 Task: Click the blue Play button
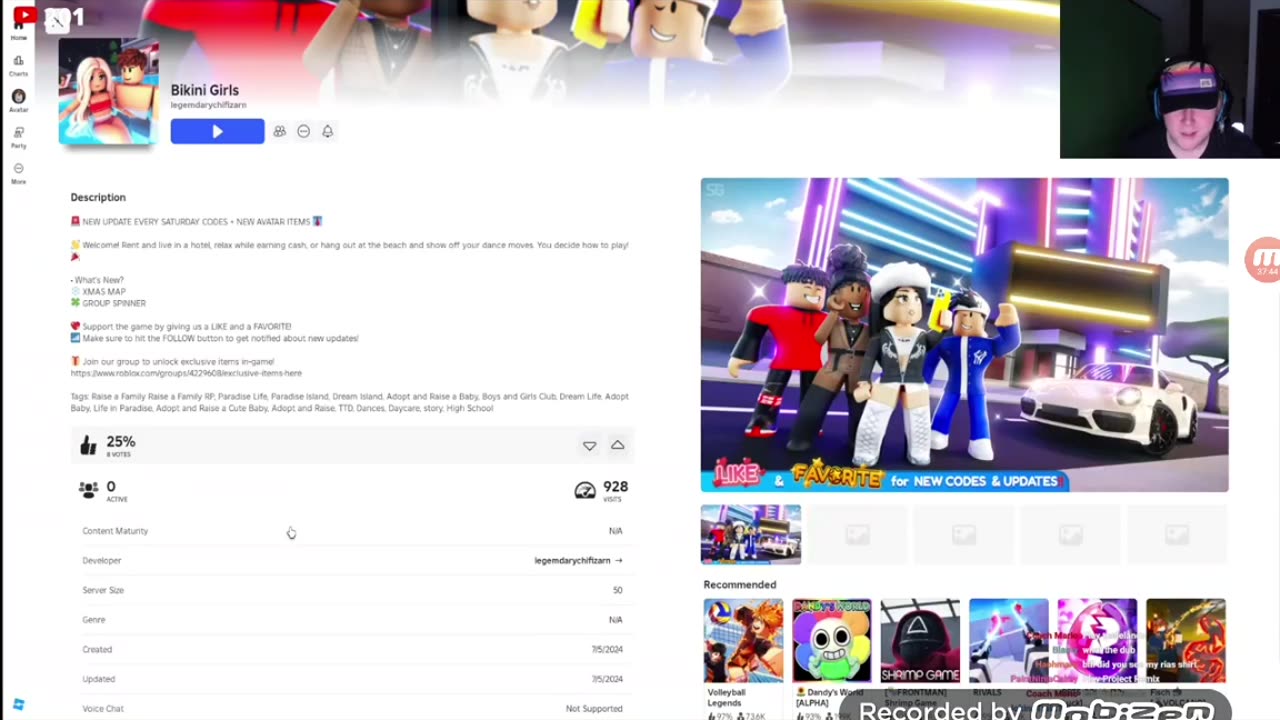point(217,131)
